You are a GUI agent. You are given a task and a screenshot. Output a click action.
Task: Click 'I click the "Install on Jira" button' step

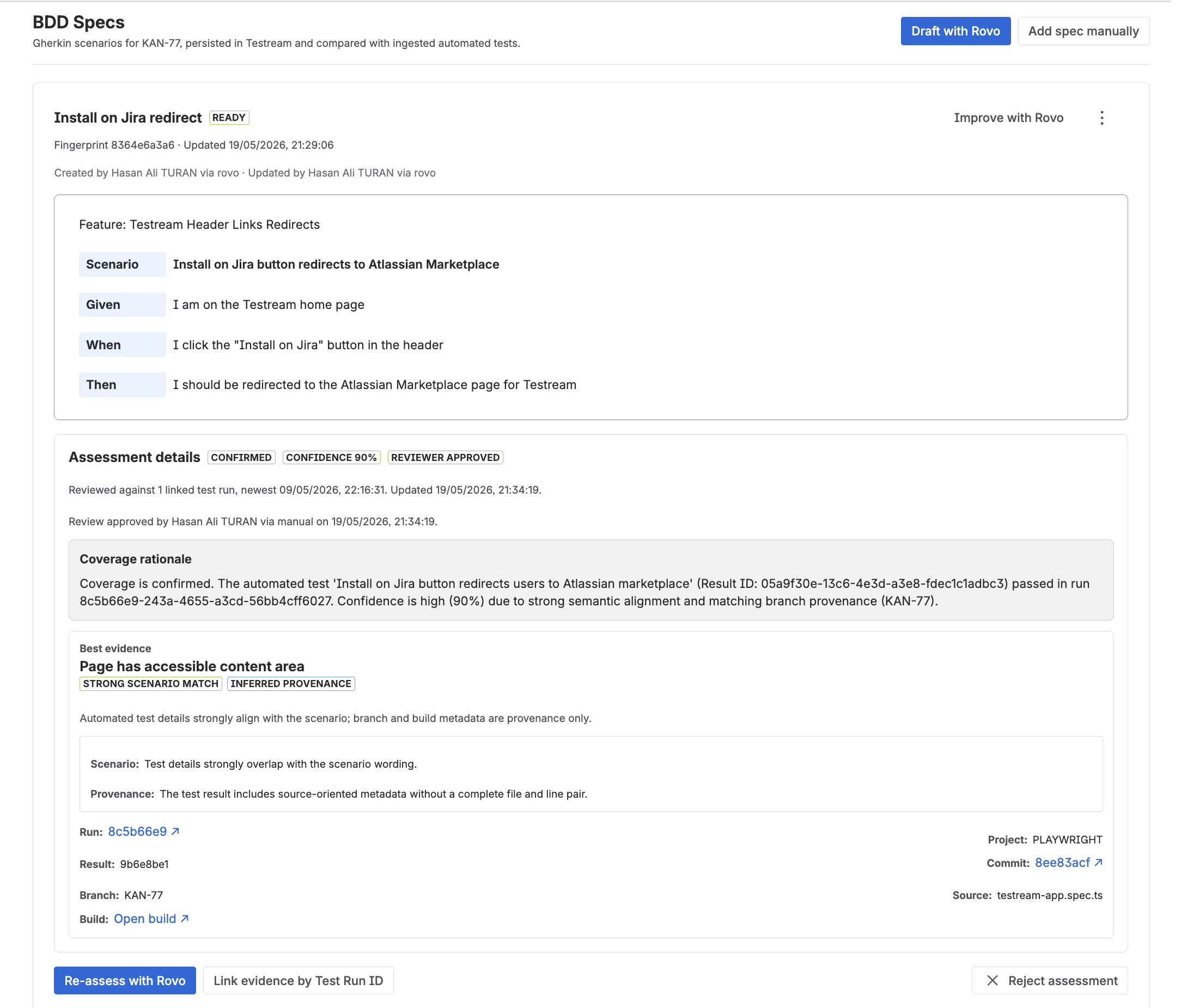point(308,345)
